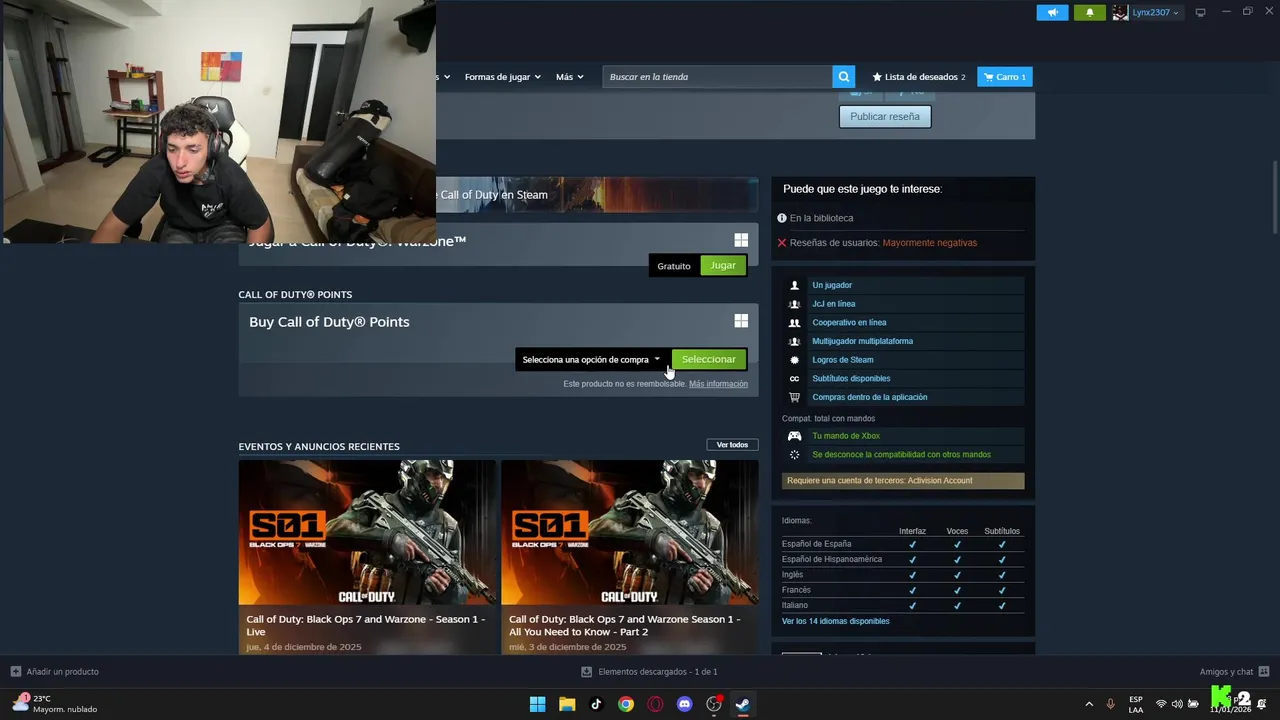Click Windows icon on Call of Duty Points
The width and height of the screenshot is (1280, 720).
[x=741, y=321]
